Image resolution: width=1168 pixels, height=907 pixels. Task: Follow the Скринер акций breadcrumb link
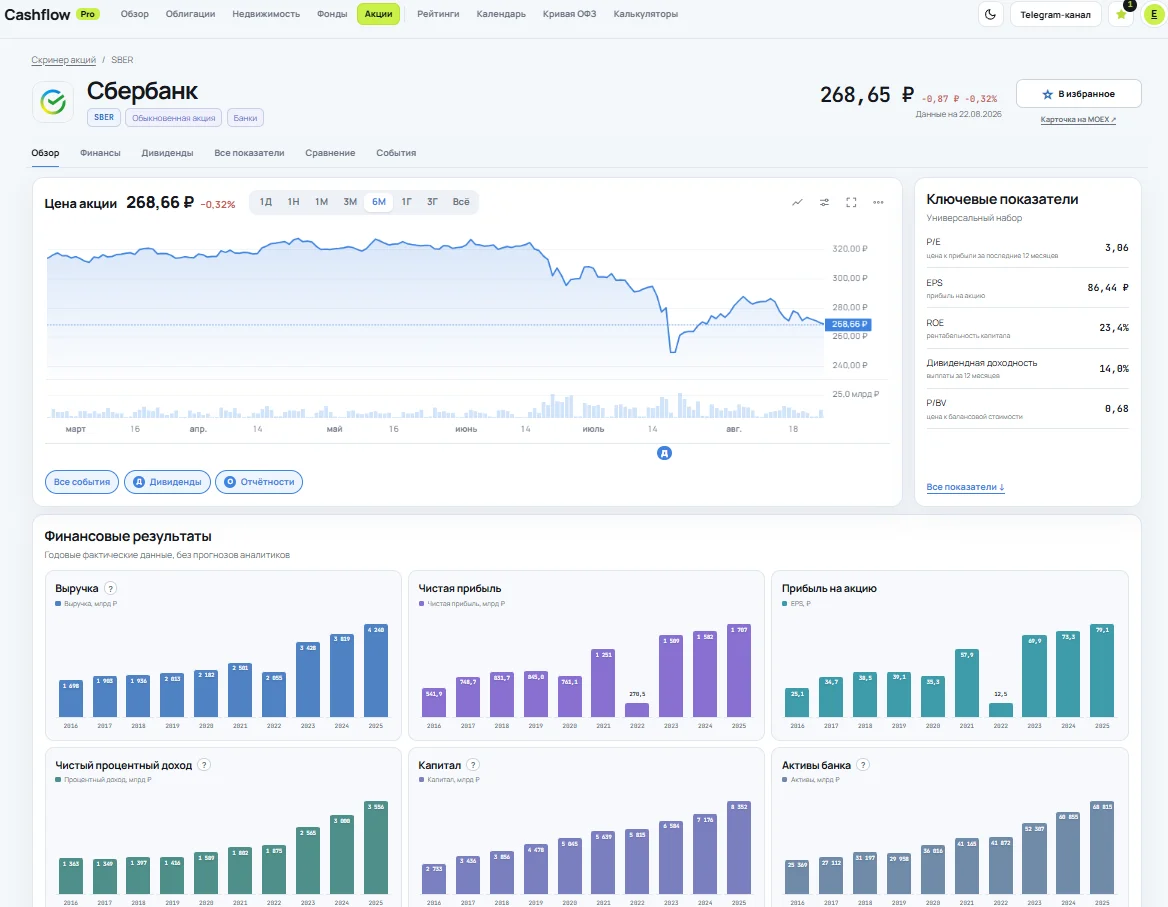point(63,60)
